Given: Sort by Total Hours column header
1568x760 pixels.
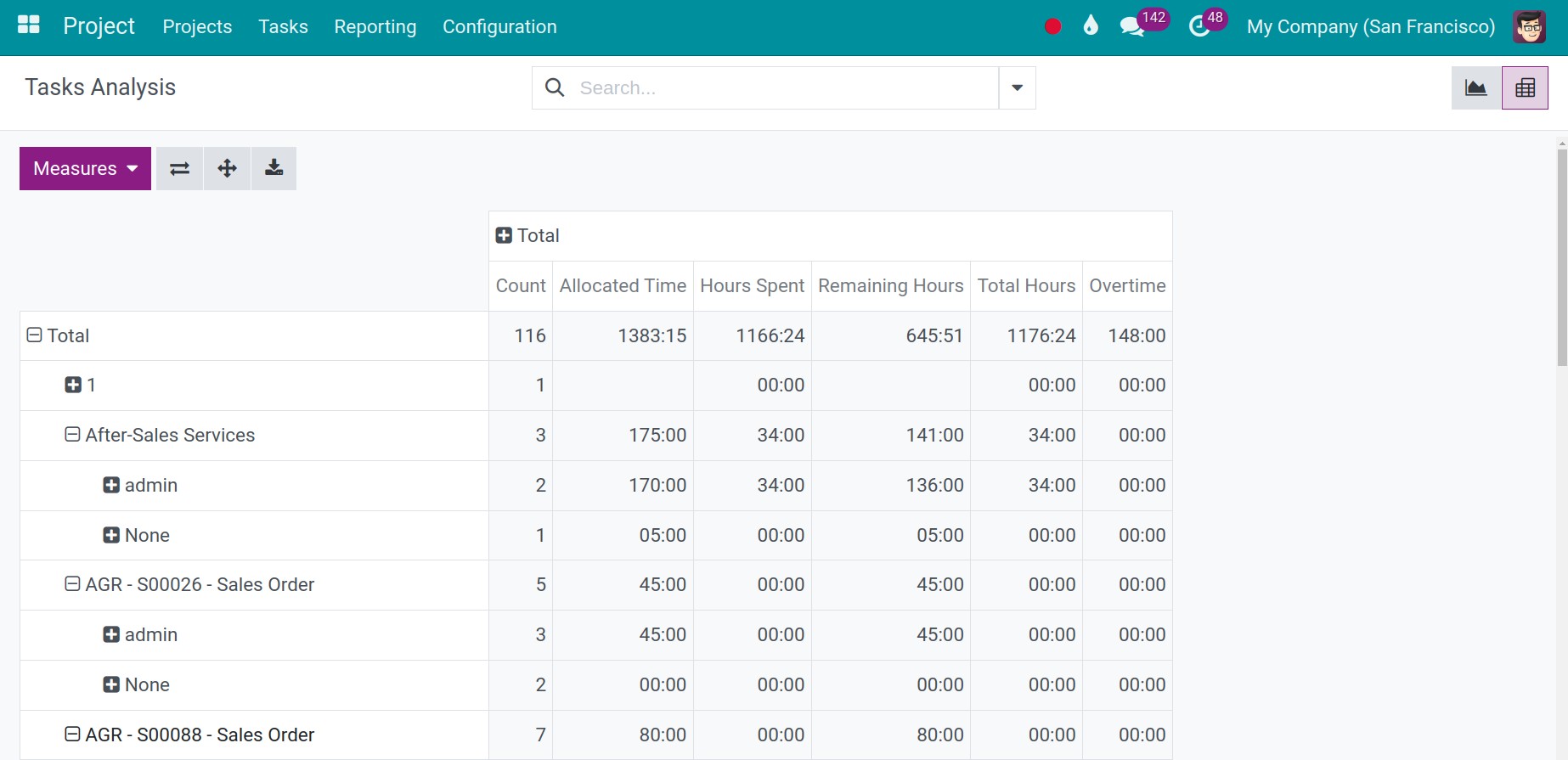Looking at the screenshot, I should (x=1026, y=286).
